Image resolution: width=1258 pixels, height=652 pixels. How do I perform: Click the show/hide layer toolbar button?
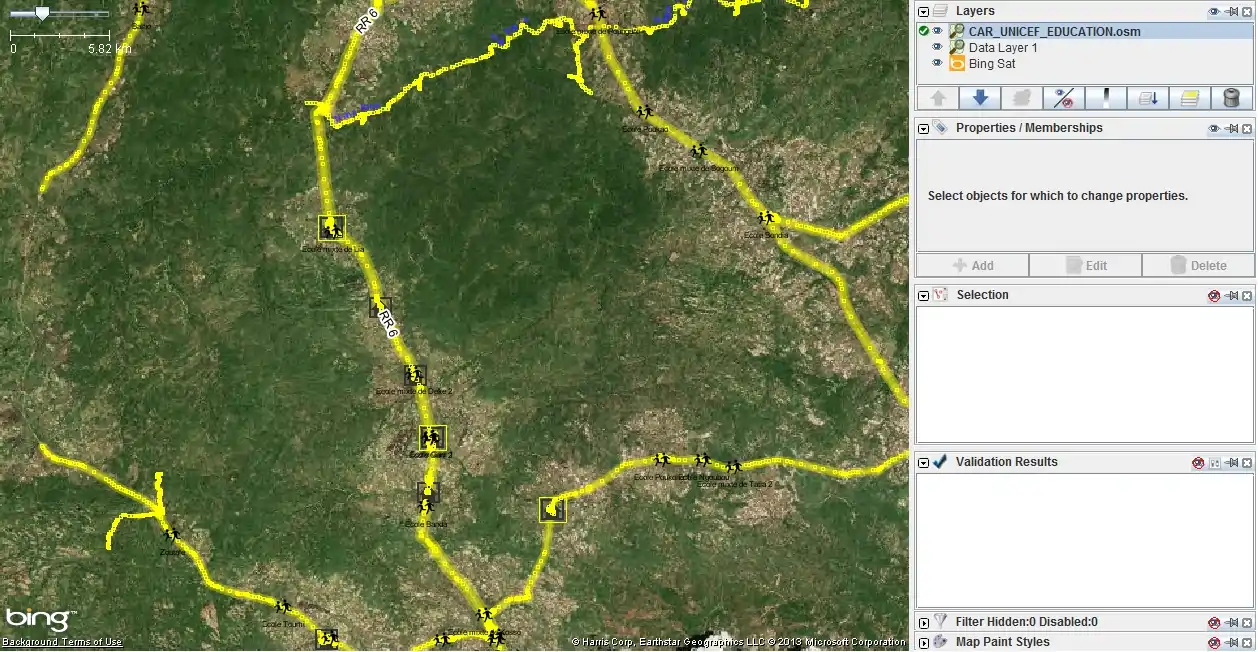click(x=1064, y=98)
